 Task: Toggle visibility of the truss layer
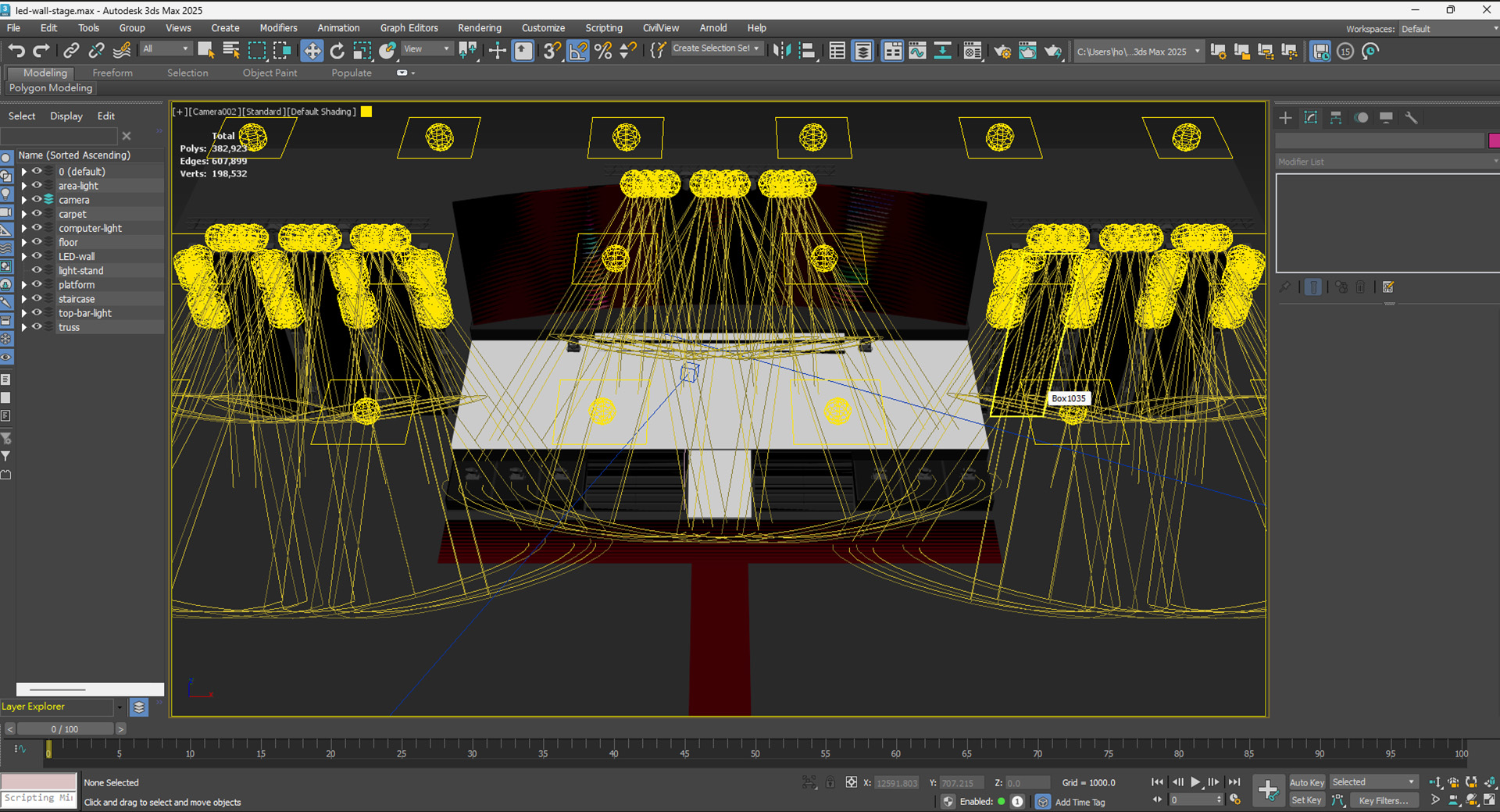pyautogui.click(x=37, y=327)
